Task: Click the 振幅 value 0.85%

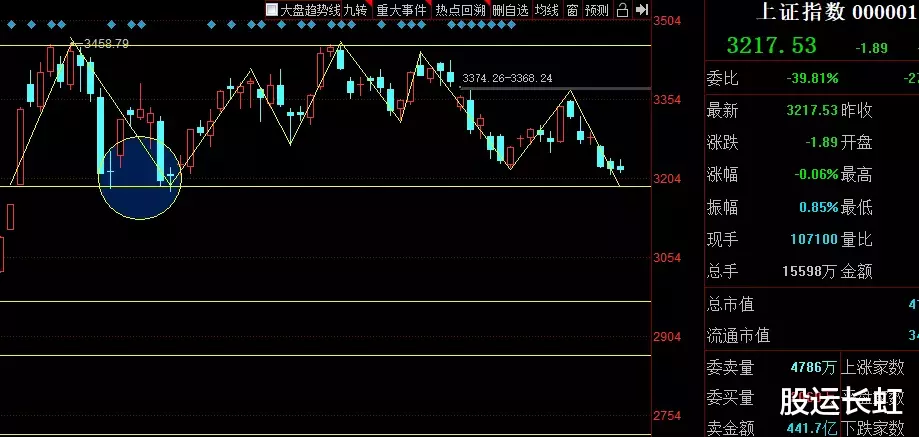Action: pos(819,207)
